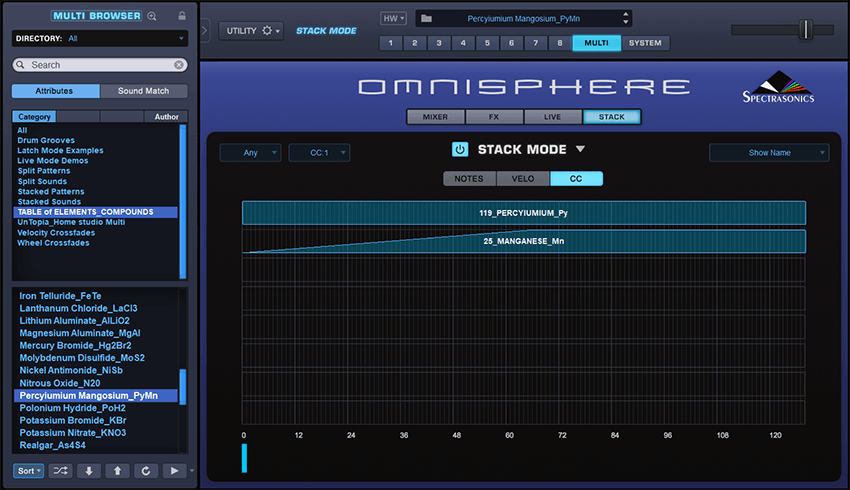Image resolution: width=850 pixels, height=490 pixels.
Task: Open the MIXER tab
Action: (x=435, y=117)
